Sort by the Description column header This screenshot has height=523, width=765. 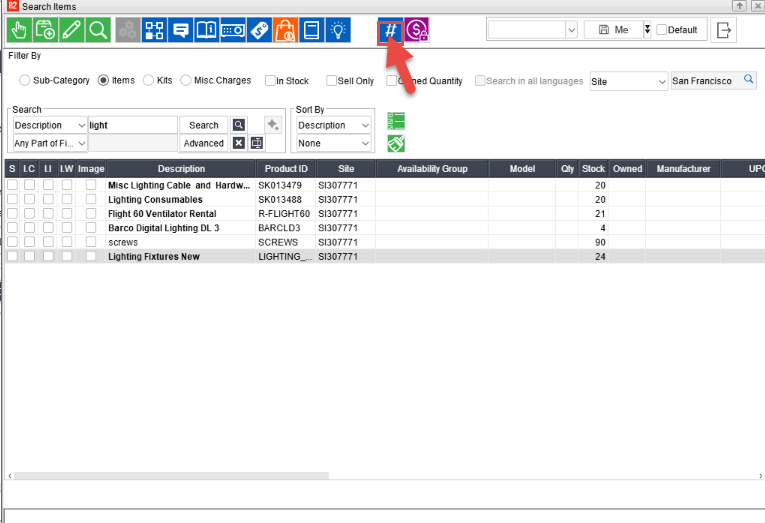[x=181, y=169]
